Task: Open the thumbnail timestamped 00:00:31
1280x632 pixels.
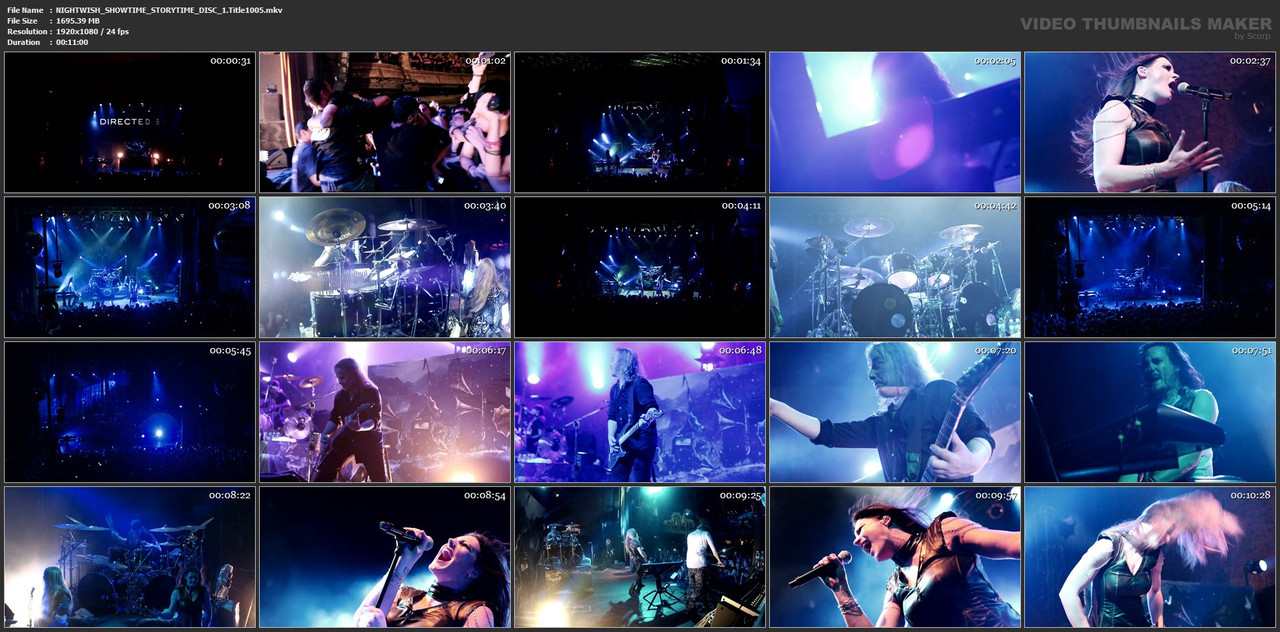Action: click(130, 122)
